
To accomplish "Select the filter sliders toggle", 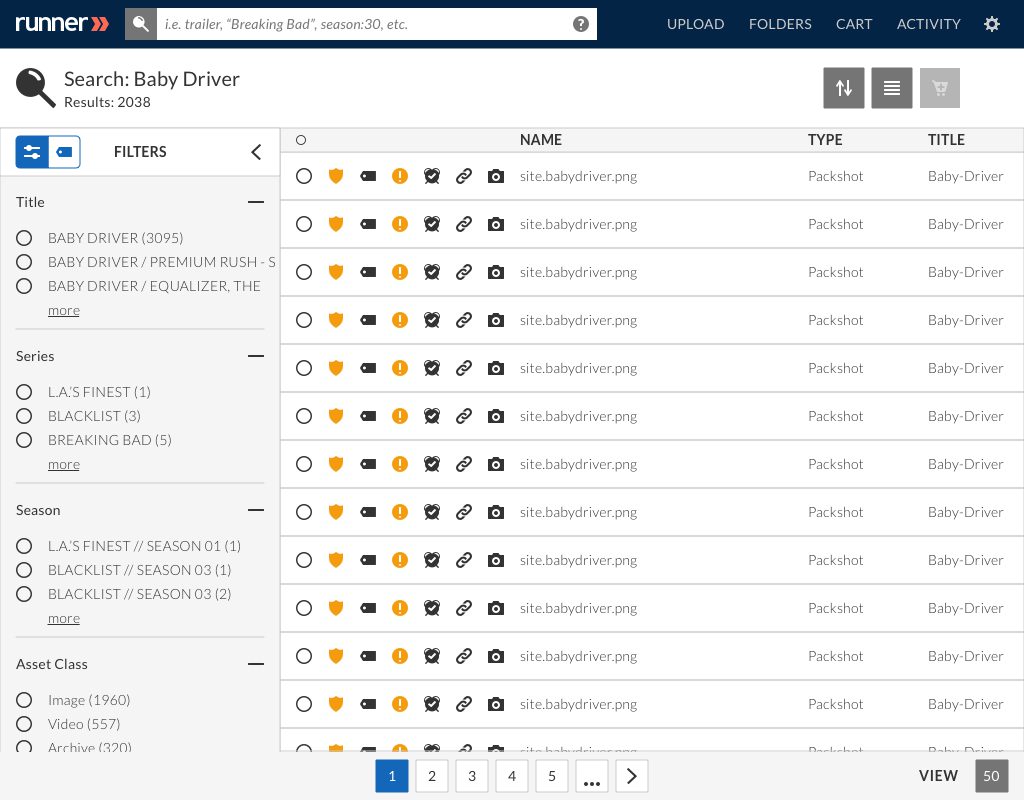I will click(32, 152).
